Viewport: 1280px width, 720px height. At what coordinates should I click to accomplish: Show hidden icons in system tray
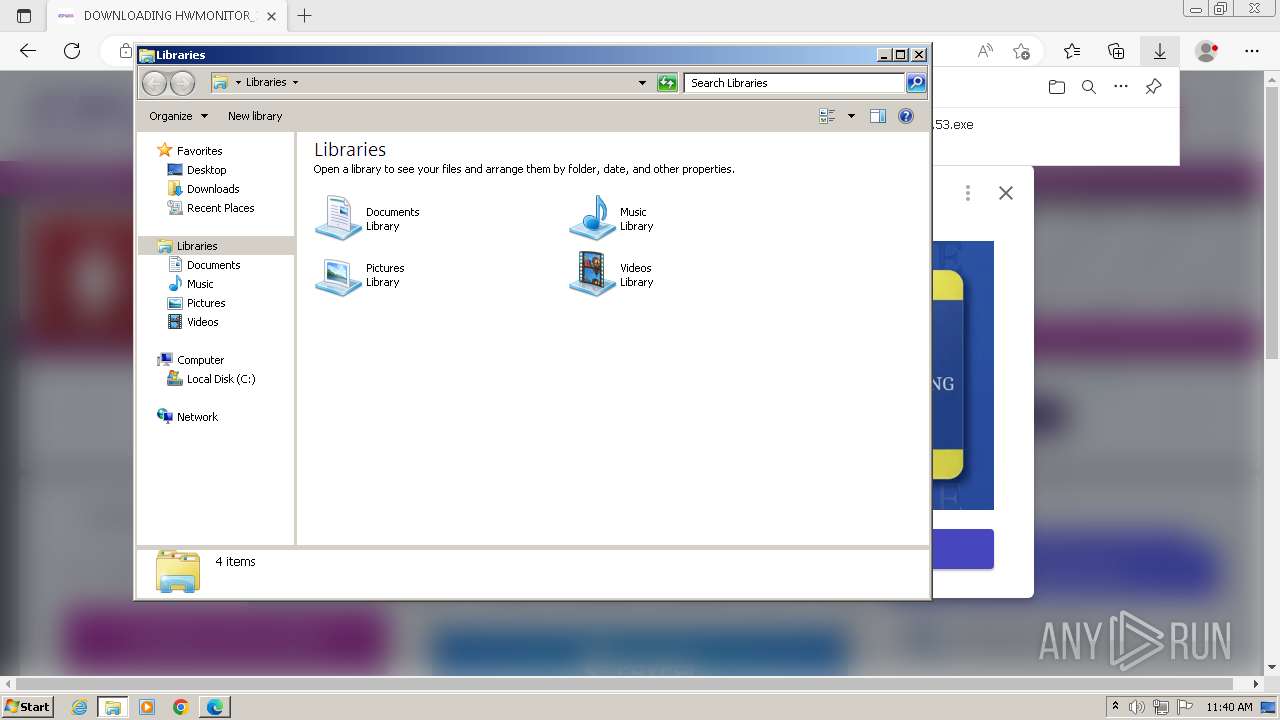[1115, 707]
